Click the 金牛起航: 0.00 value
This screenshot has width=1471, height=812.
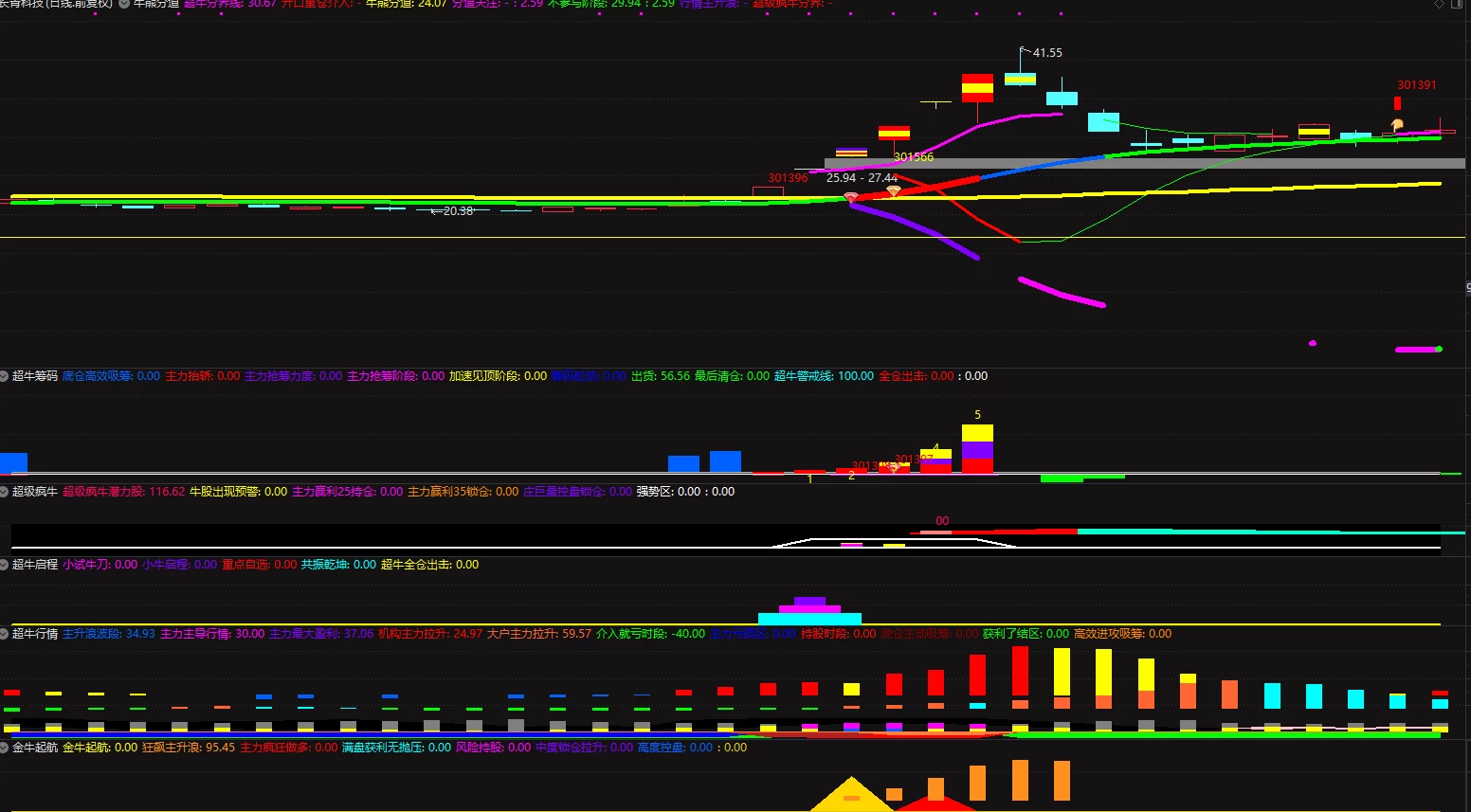pyautogui.click(x=100, y=748)
